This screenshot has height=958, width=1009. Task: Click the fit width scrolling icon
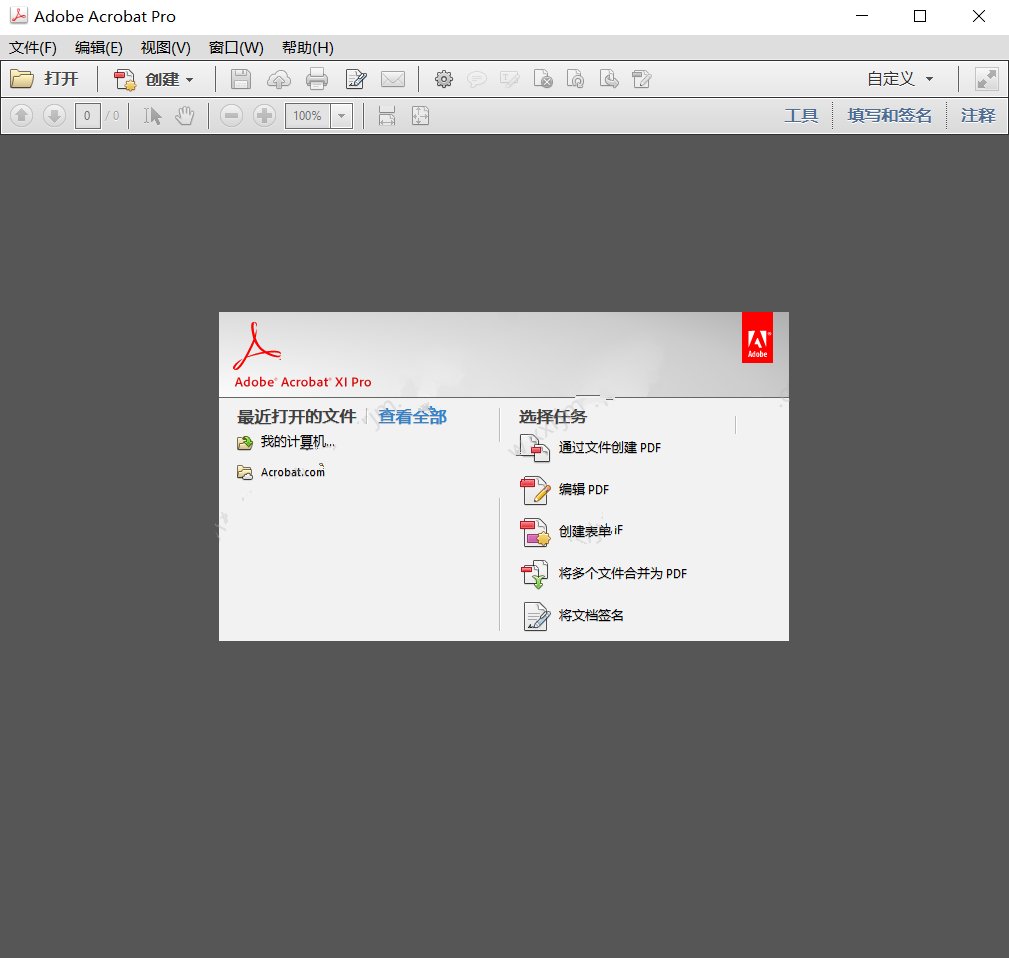click(387, 116)
